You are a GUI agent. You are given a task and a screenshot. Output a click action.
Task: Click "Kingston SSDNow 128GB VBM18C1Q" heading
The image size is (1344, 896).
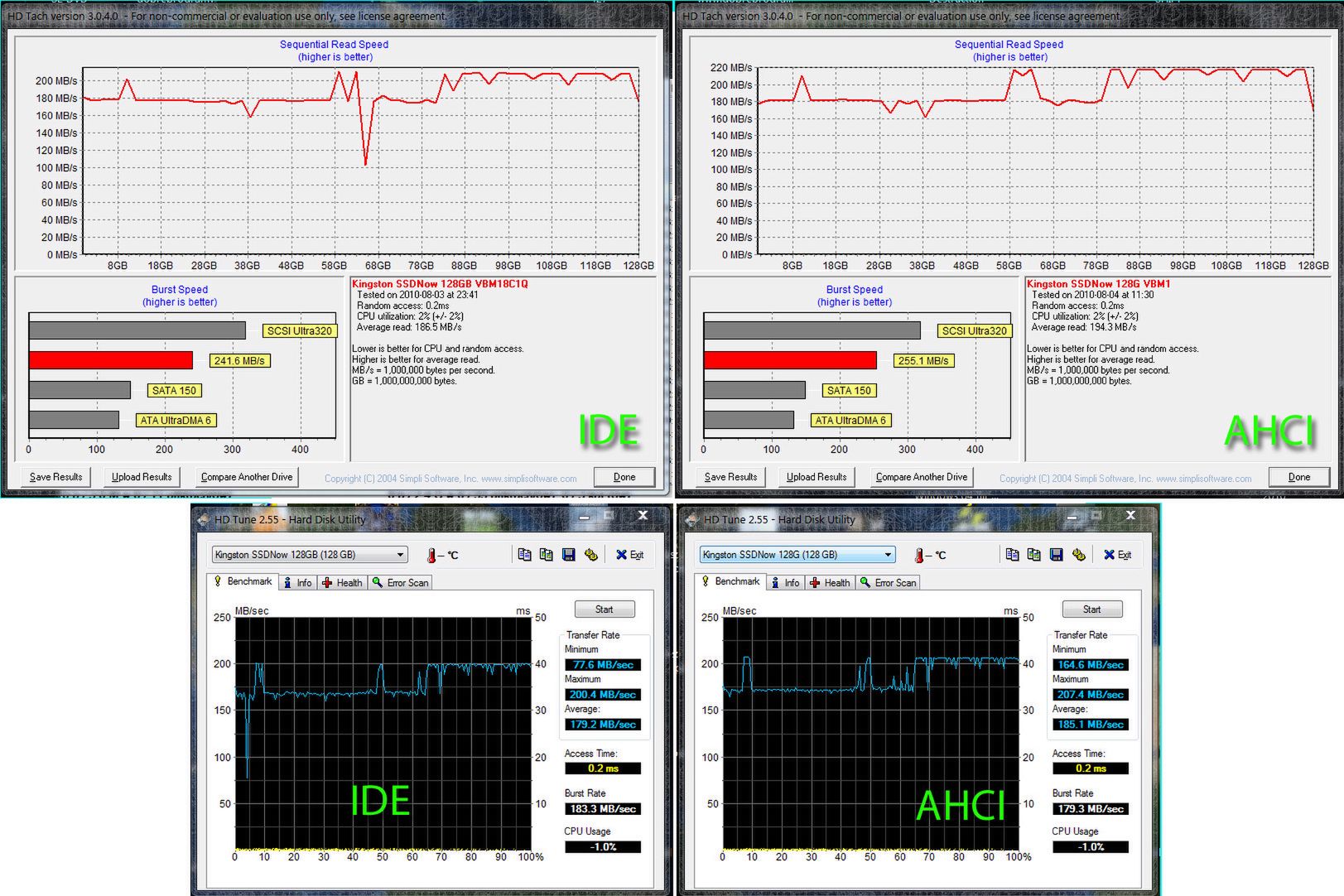(x=440, y=284)
